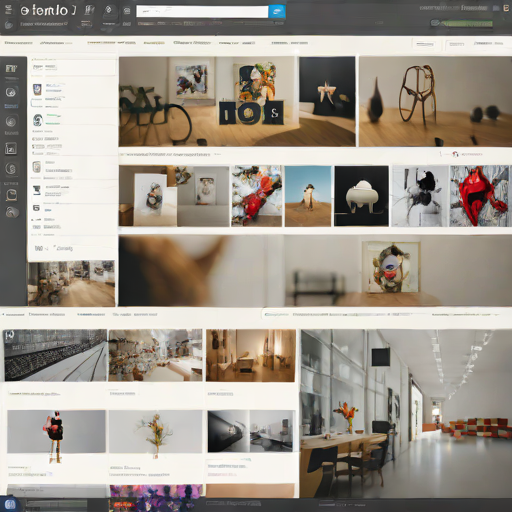Open the hamburger menu icon at top-left corner
This screenshot has height=512, width=512.
8,9
